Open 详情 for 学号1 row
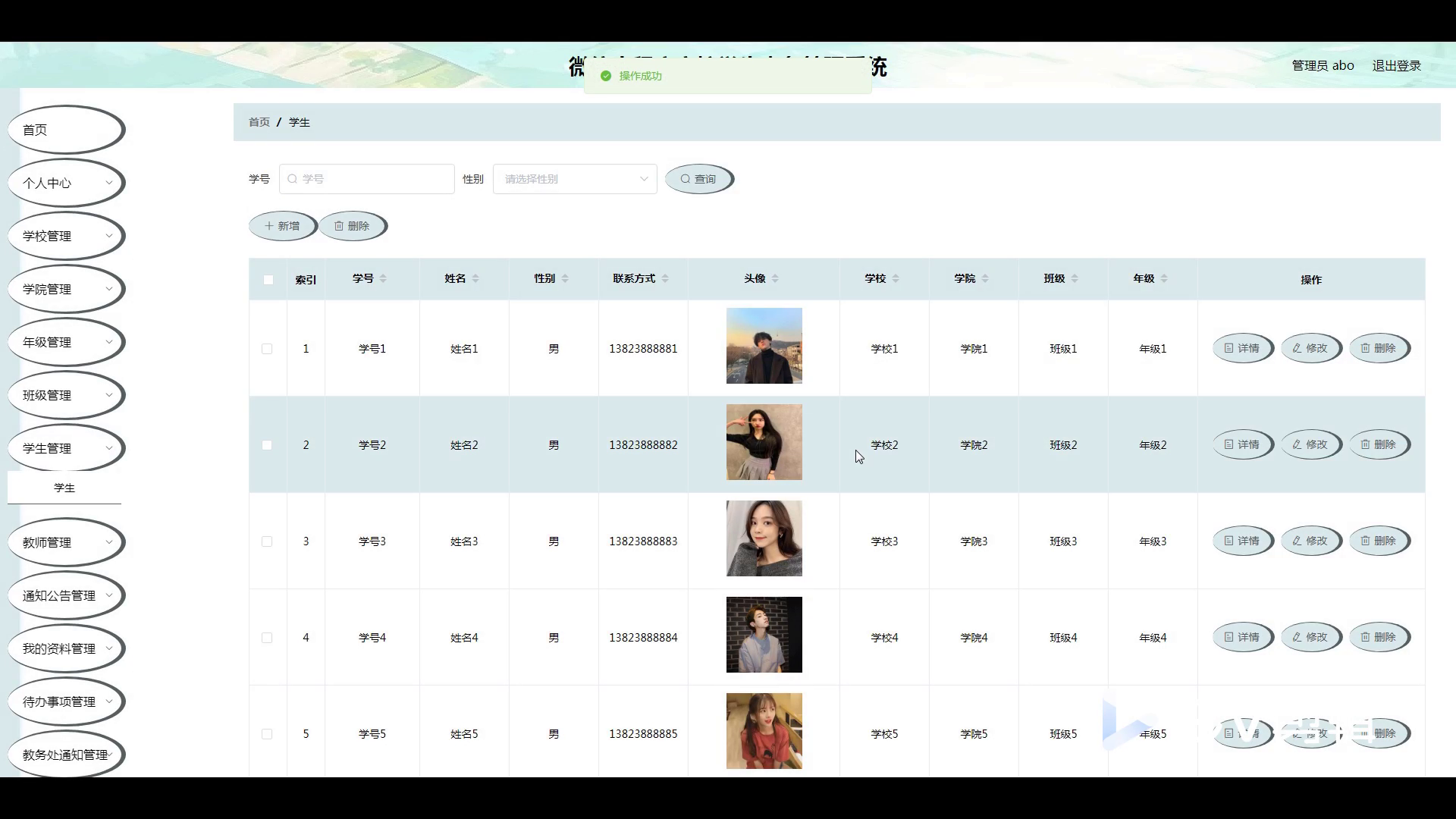Image resolution: width=1456 pixels, height=819 pixels. (x=1243, y=349)
